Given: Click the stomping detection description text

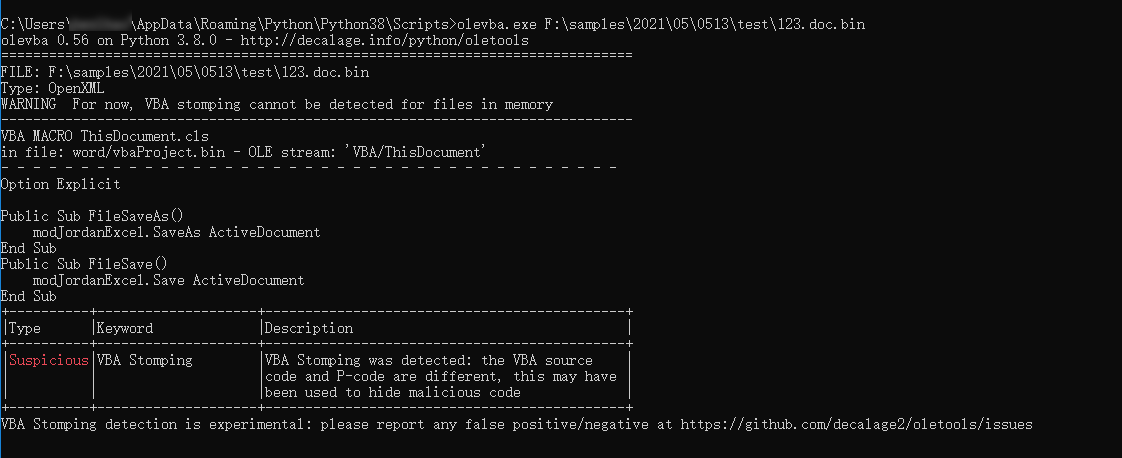Looking at the screenshot, I should click(x=441, y=376).
